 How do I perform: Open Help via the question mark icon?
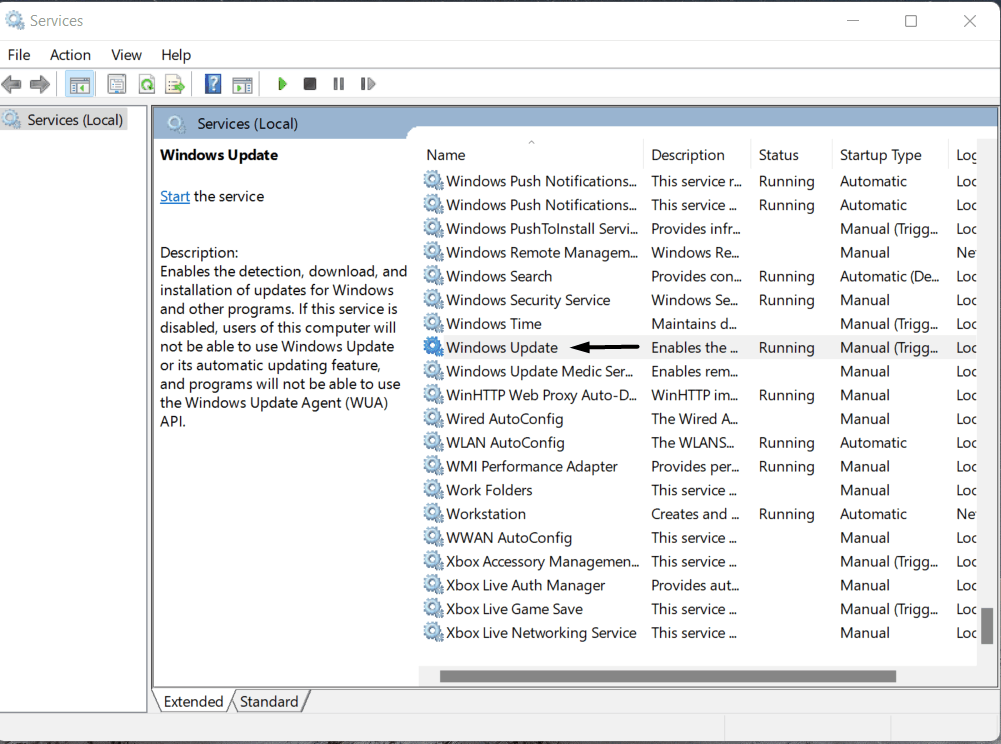point(213,84)
